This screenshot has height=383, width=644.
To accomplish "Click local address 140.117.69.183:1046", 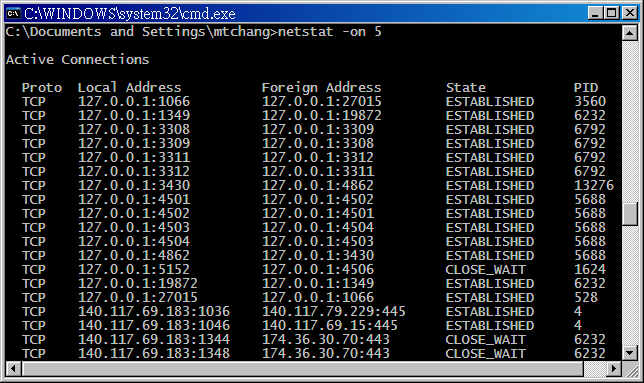I will [154, 325].
